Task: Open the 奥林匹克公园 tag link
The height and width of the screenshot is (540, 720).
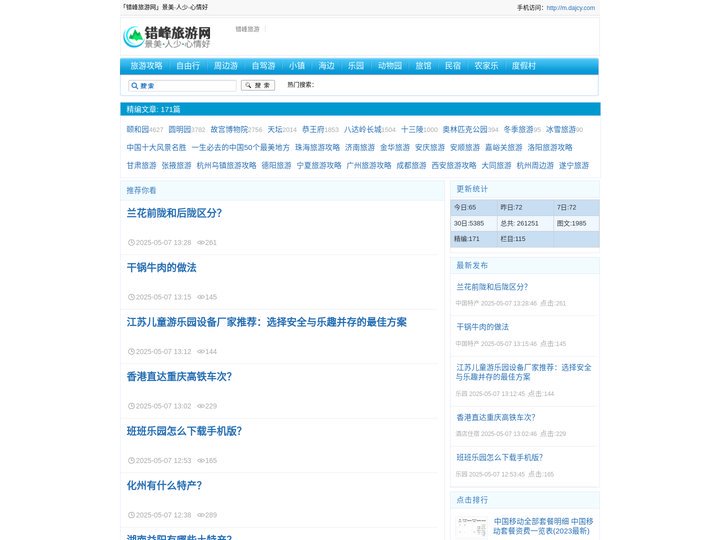Action: (465, 129)
